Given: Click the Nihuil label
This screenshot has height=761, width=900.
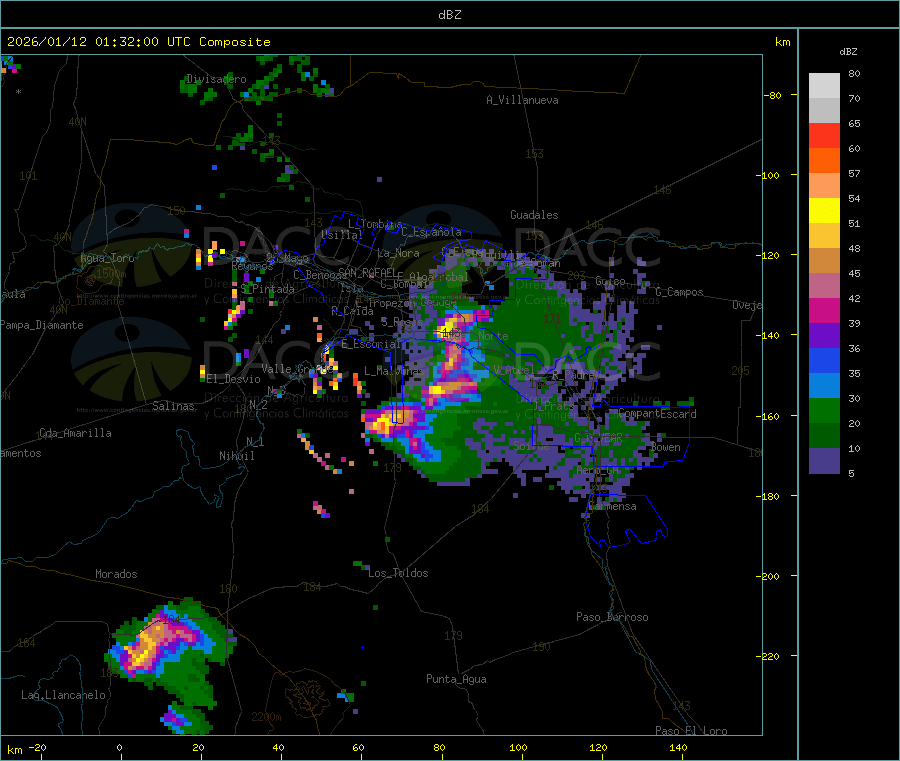Looking at the screenshot, I should coord(236,456).
